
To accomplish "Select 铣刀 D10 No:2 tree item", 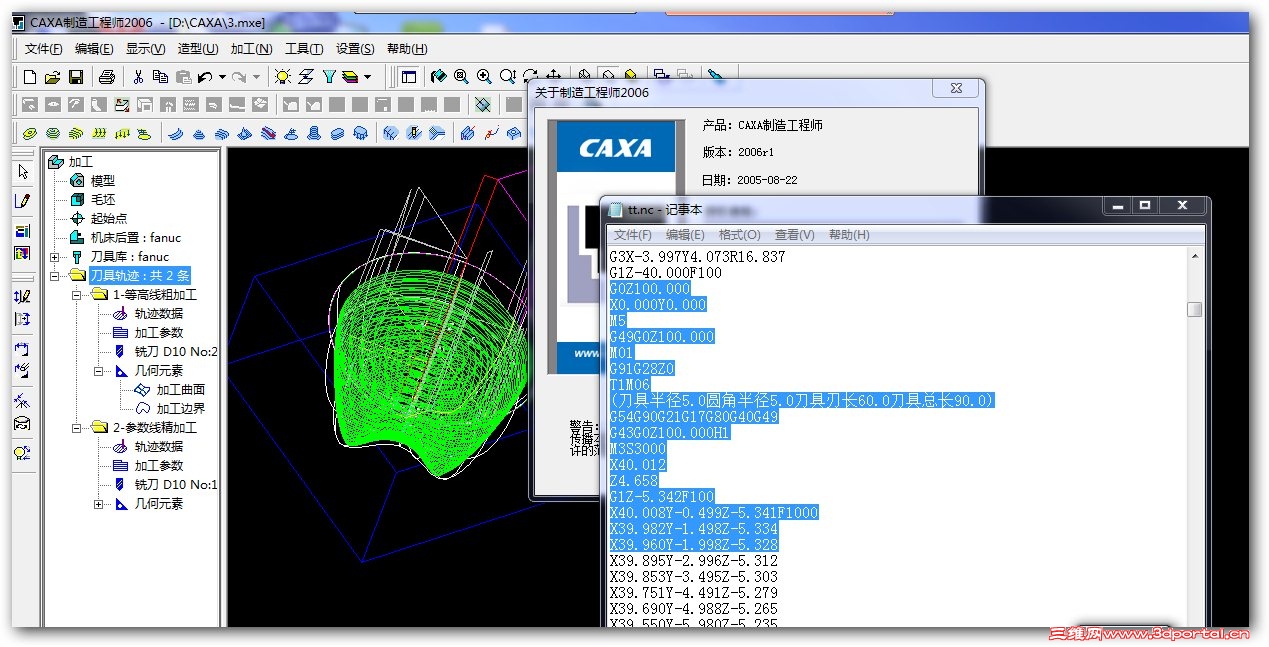I will (x=177, y=352).
